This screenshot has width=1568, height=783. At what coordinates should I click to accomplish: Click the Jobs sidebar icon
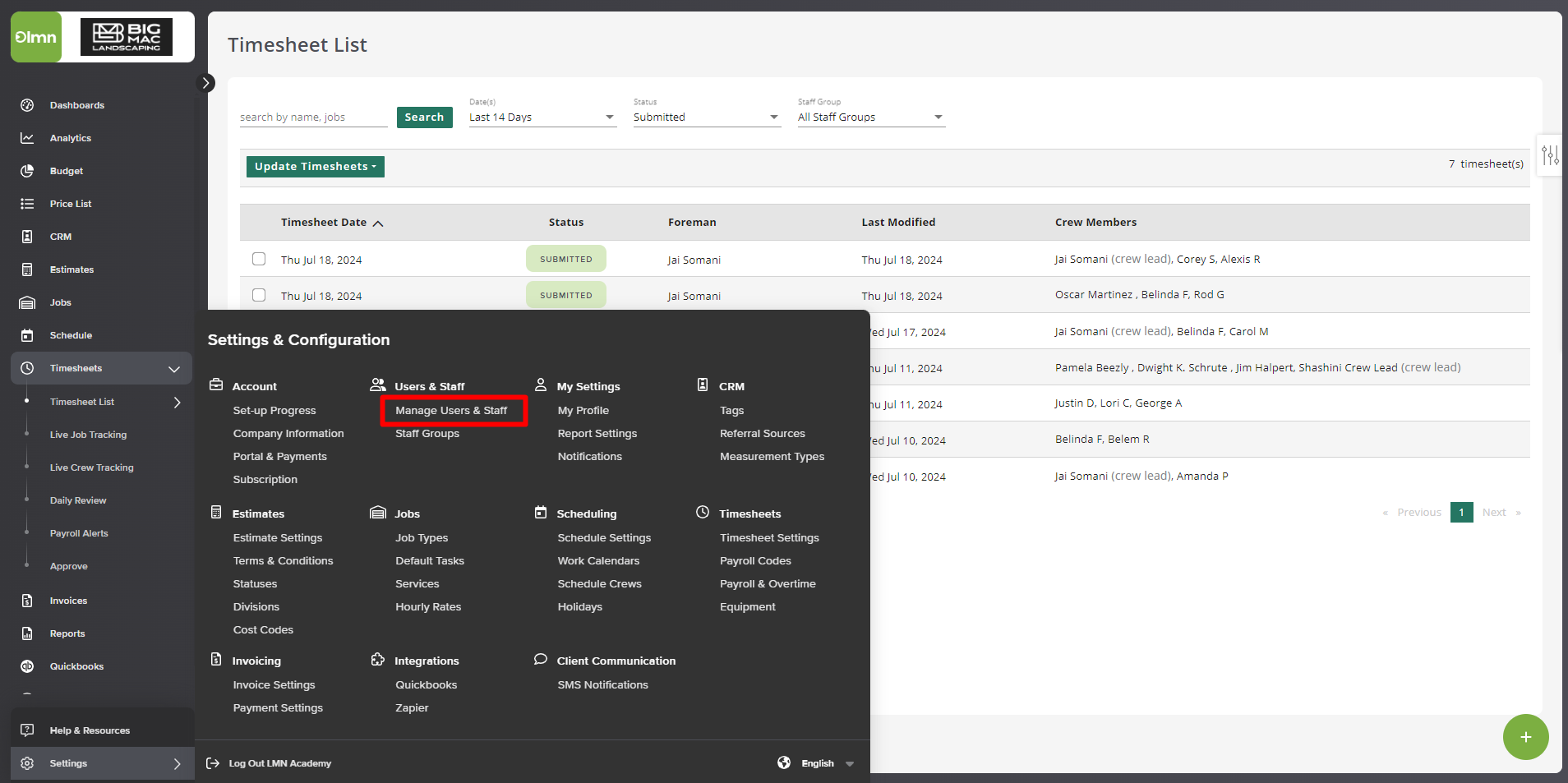(x=27, y=302)
